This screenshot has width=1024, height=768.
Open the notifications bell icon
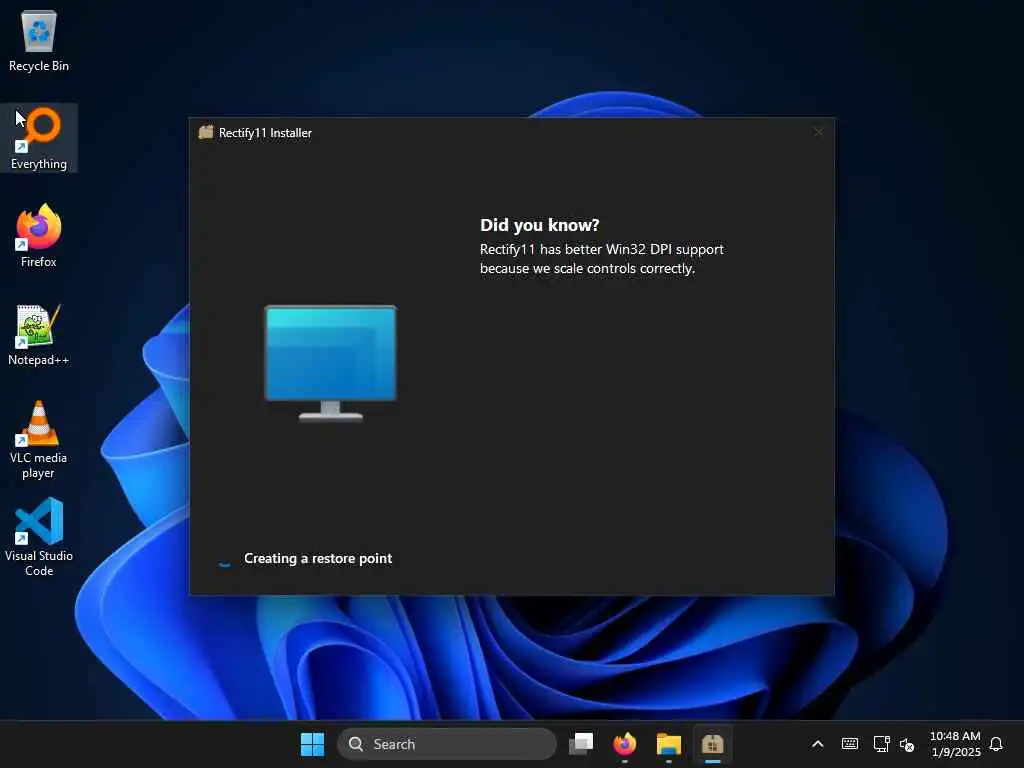996,744
